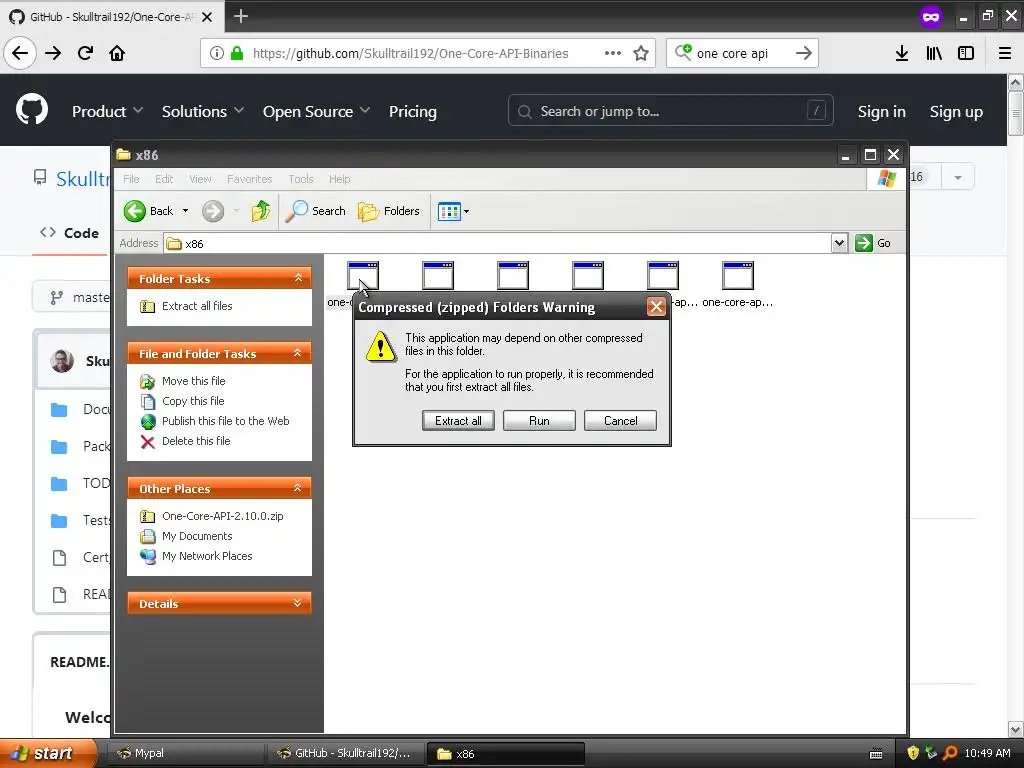The image size is (1024, 768).
Task: Open the Favorites menu in Explorer
Action: coord(249,179)
